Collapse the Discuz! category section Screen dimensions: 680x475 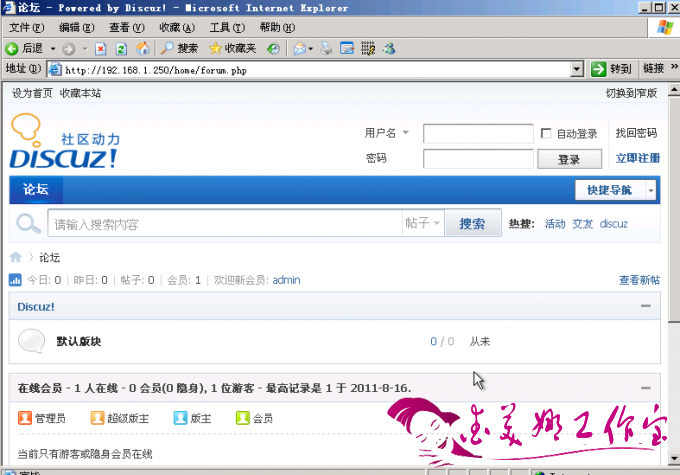(x=646, y=307)
